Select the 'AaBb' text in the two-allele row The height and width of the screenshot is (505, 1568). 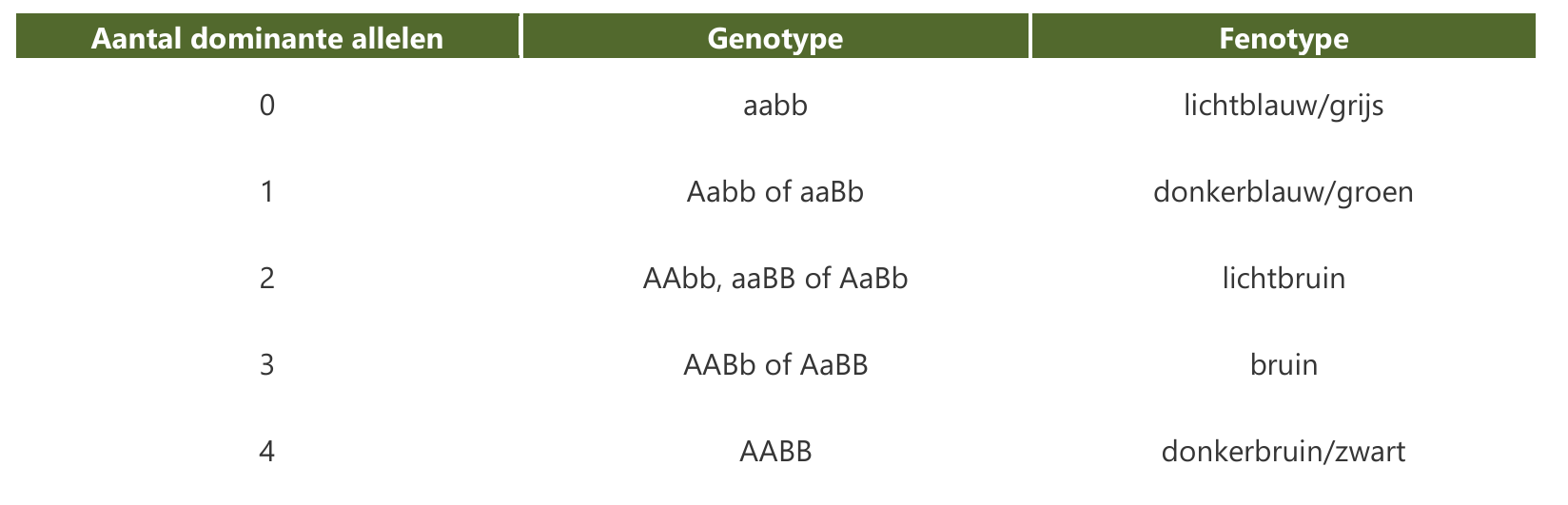click(x=873, y=279)
